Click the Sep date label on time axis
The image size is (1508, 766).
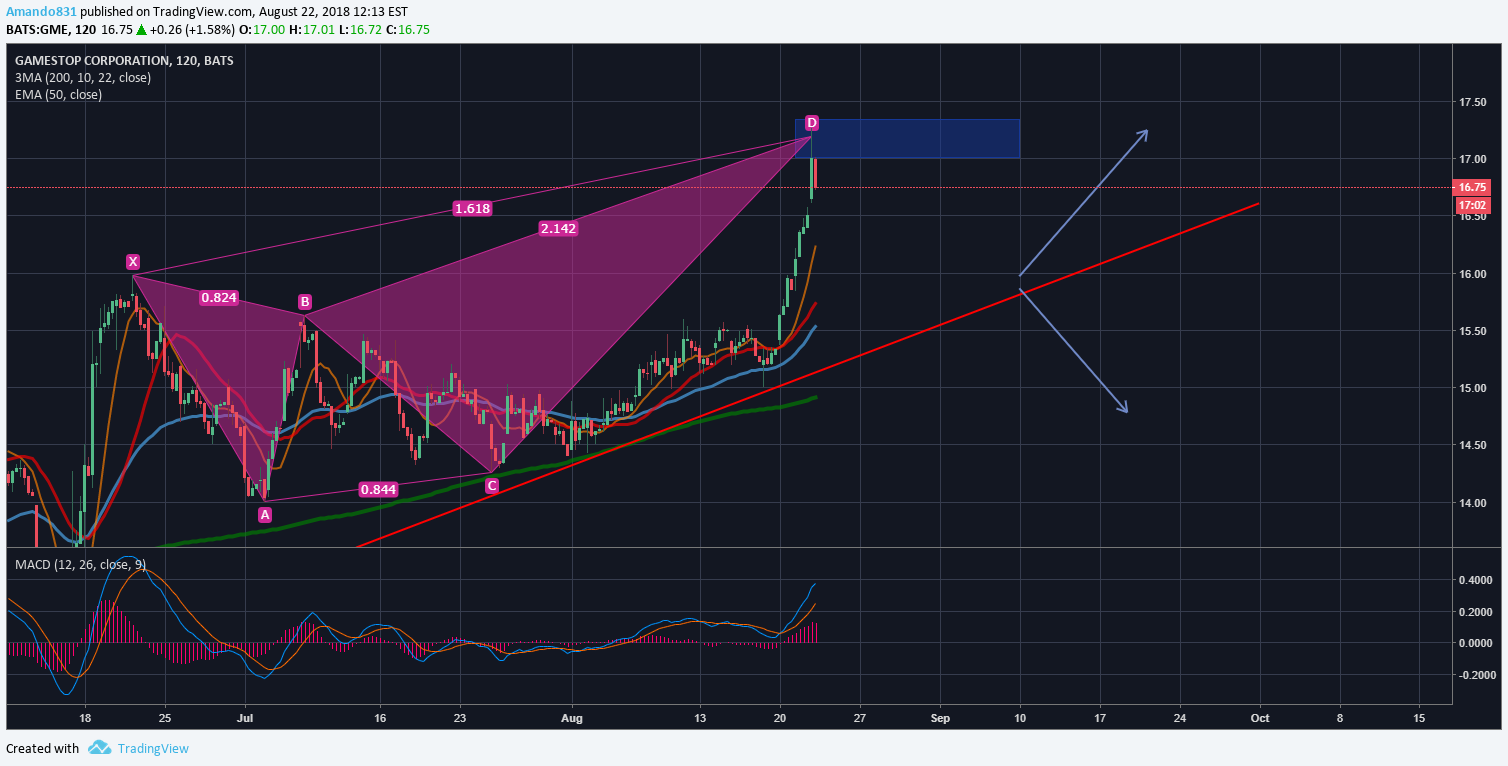[940, 718]
